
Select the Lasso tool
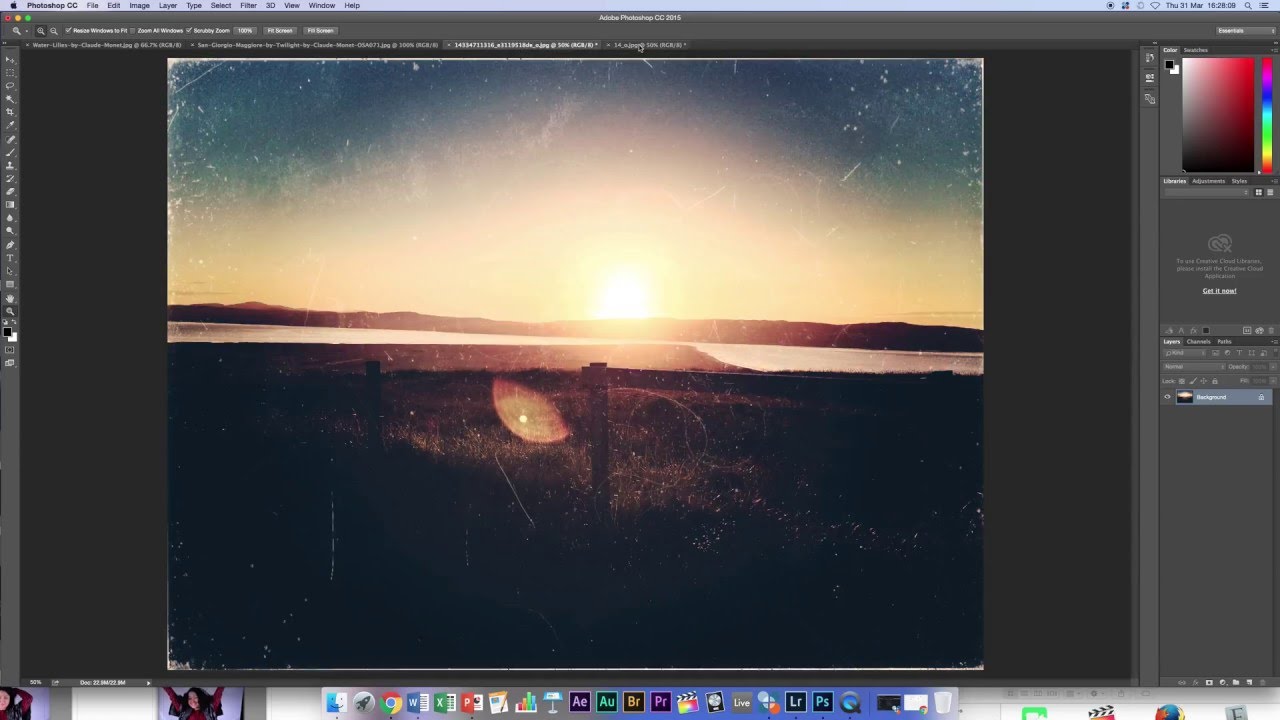[9, 85]
